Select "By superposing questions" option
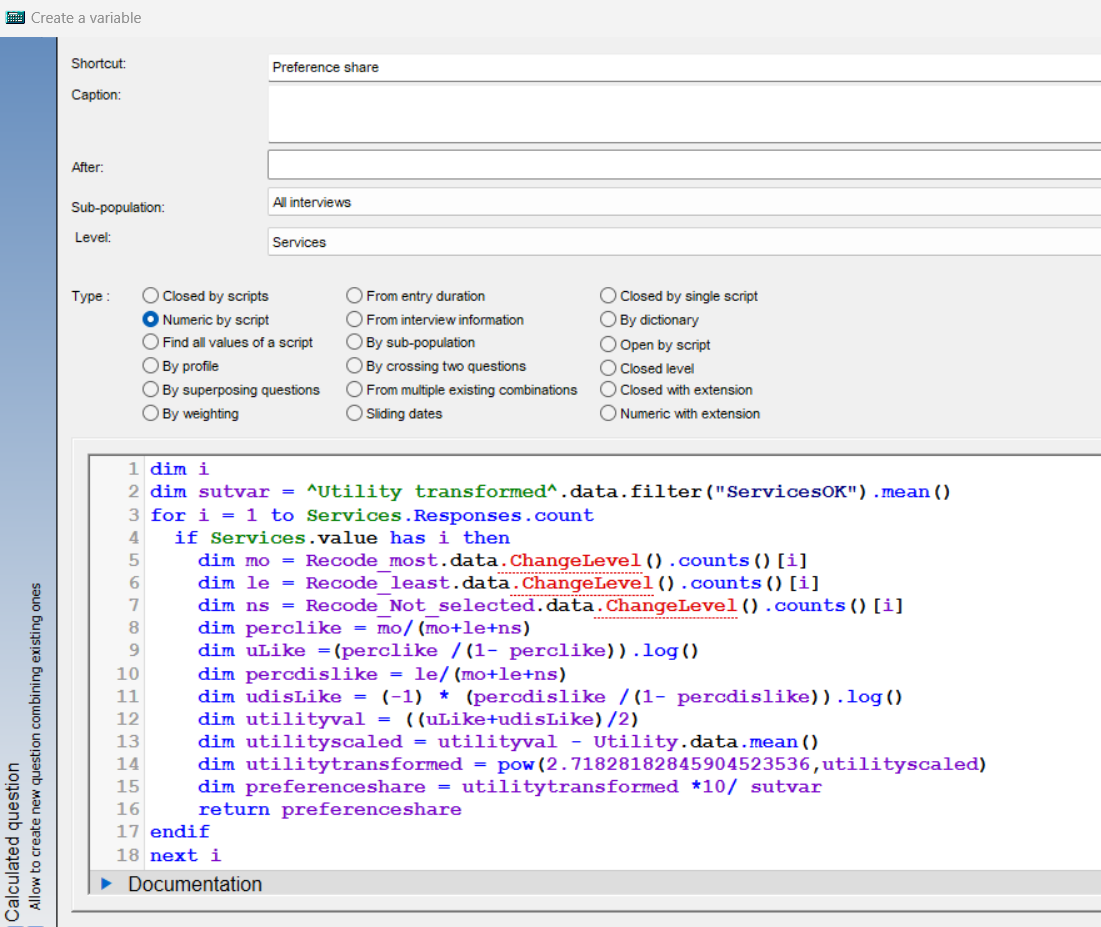 pyautogui.click(x=150, y=390)
